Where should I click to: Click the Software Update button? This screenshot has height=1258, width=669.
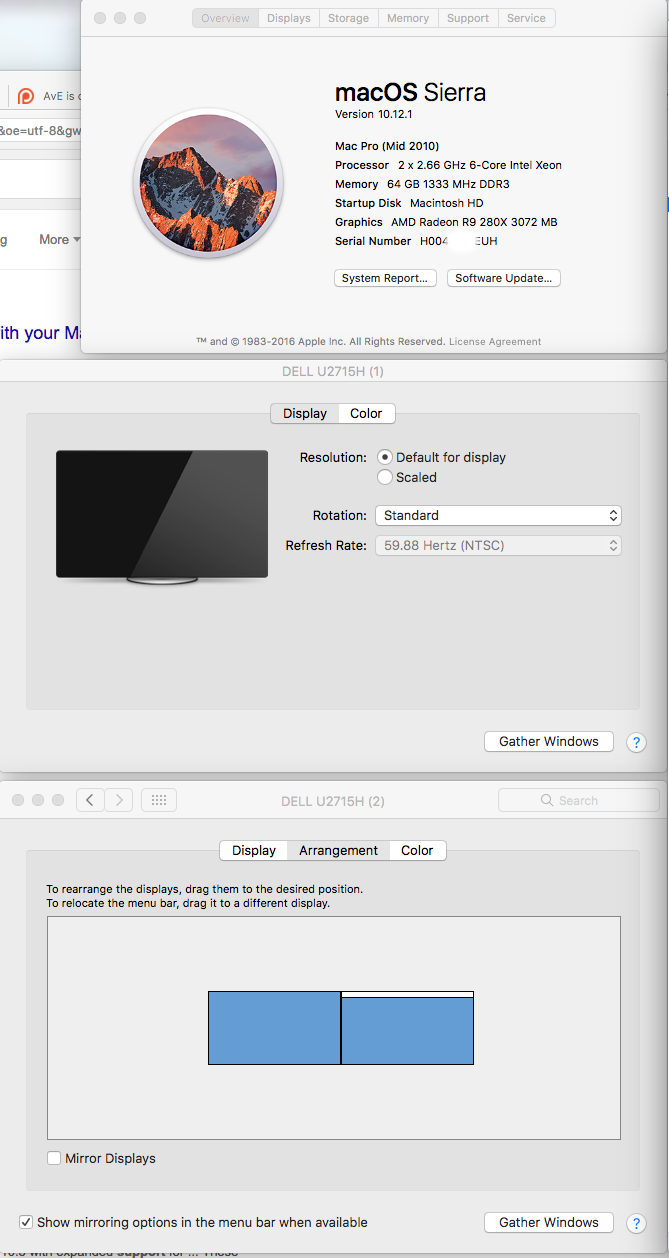(504, 278)
